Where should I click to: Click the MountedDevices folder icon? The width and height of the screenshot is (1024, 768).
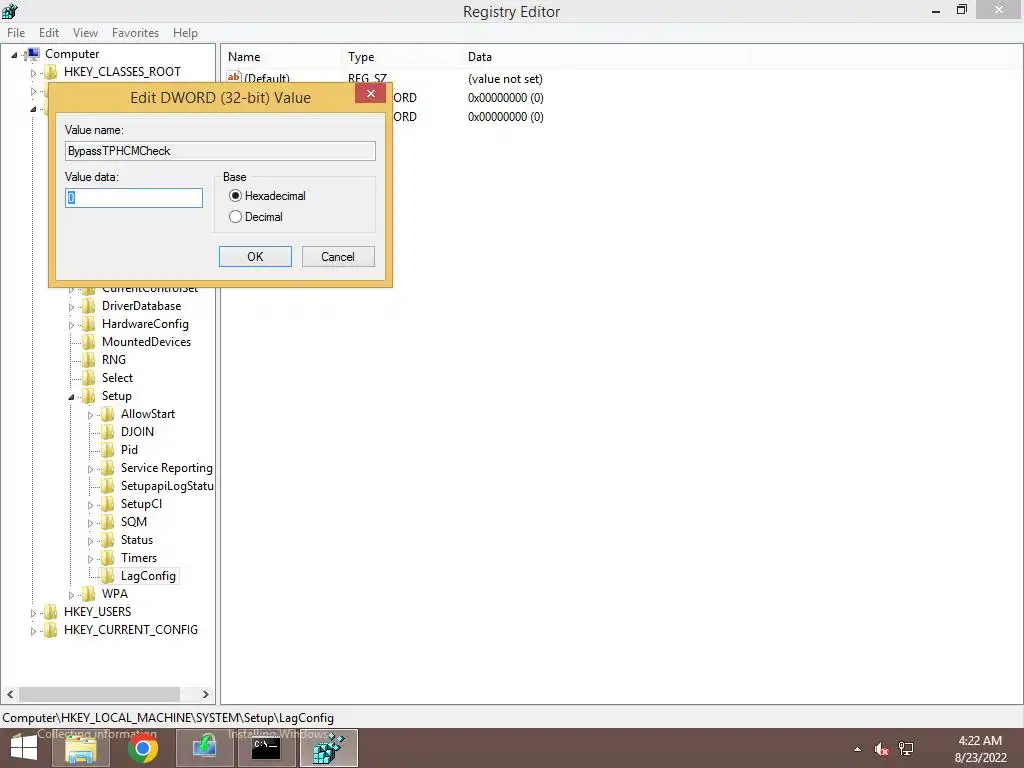88,342
